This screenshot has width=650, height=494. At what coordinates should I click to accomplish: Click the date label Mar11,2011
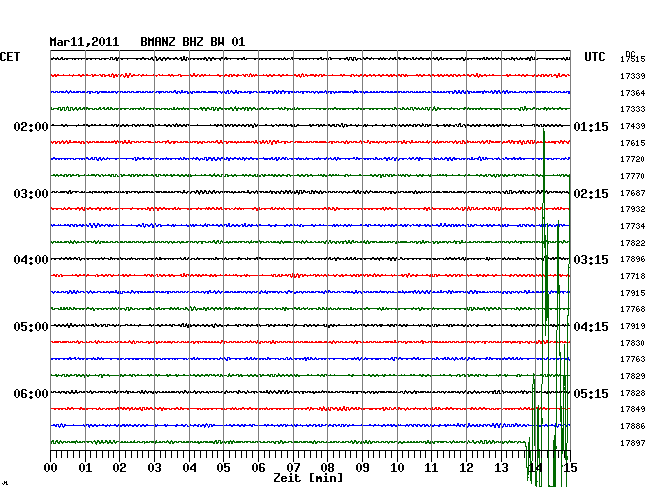pyautogui.click(x=84, y=42)
